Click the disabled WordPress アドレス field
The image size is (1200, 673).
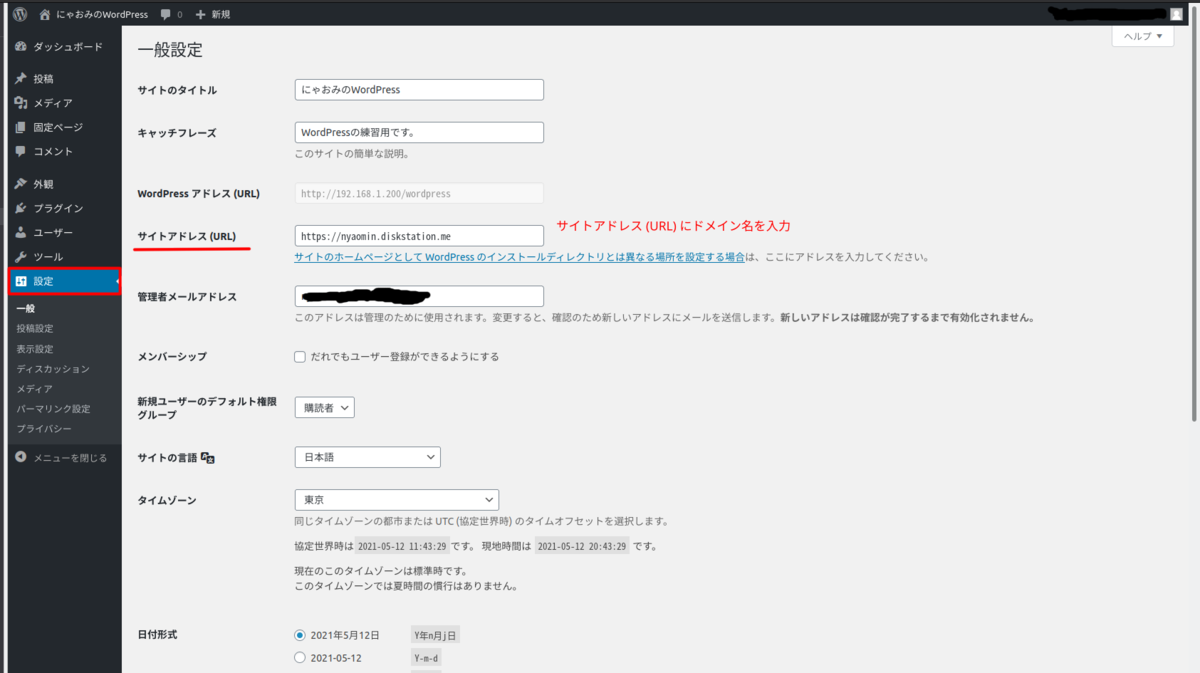[419, 193]
